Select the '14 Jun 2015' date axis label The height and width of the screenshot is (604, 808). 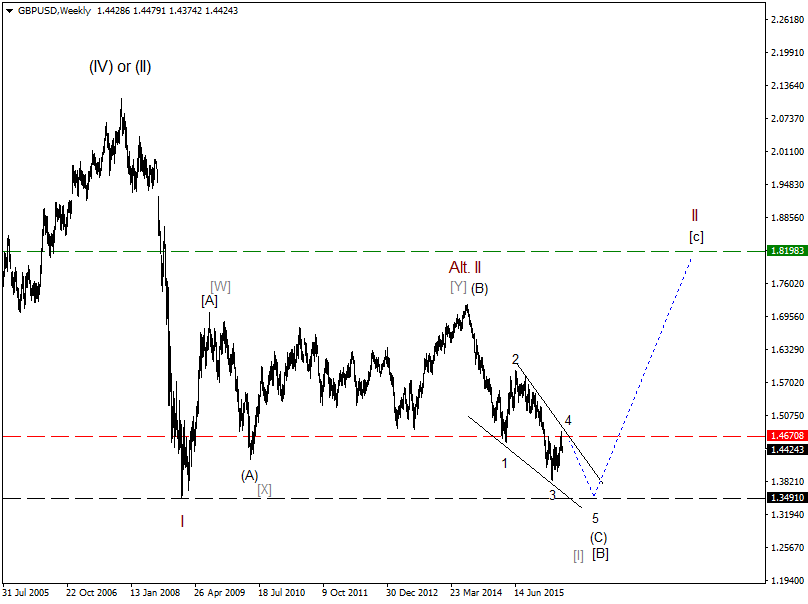[x=540, y=591]
